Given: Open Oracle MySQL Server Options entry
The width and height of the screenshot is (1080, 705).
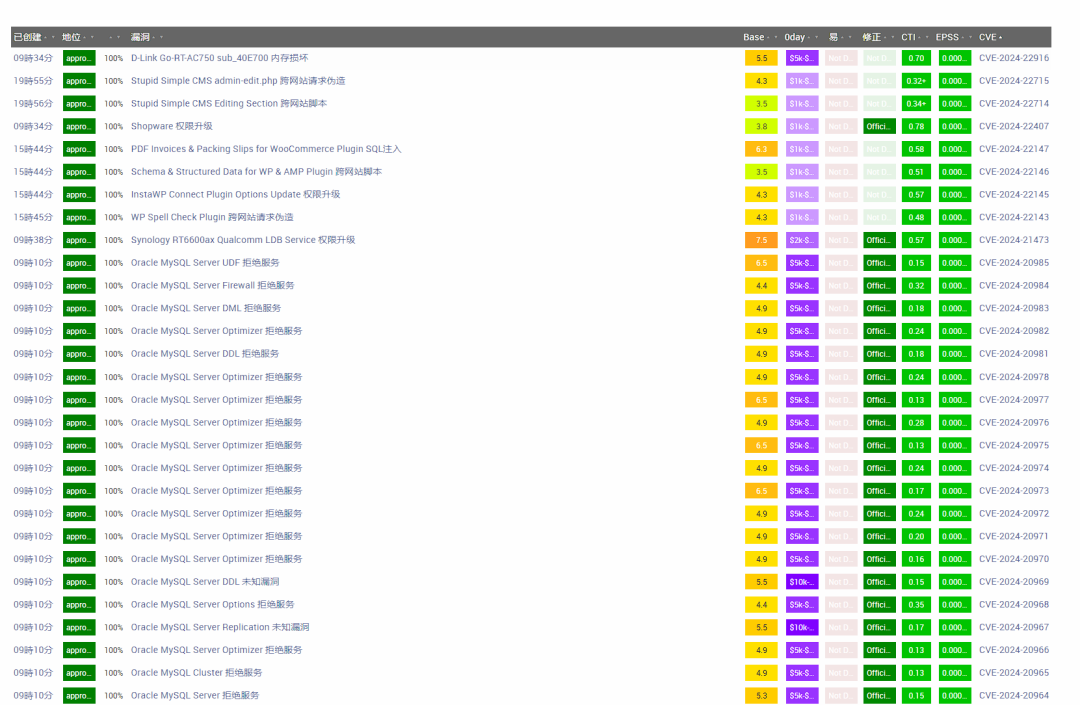Looking at the screenshot, I should pos(212,604).
